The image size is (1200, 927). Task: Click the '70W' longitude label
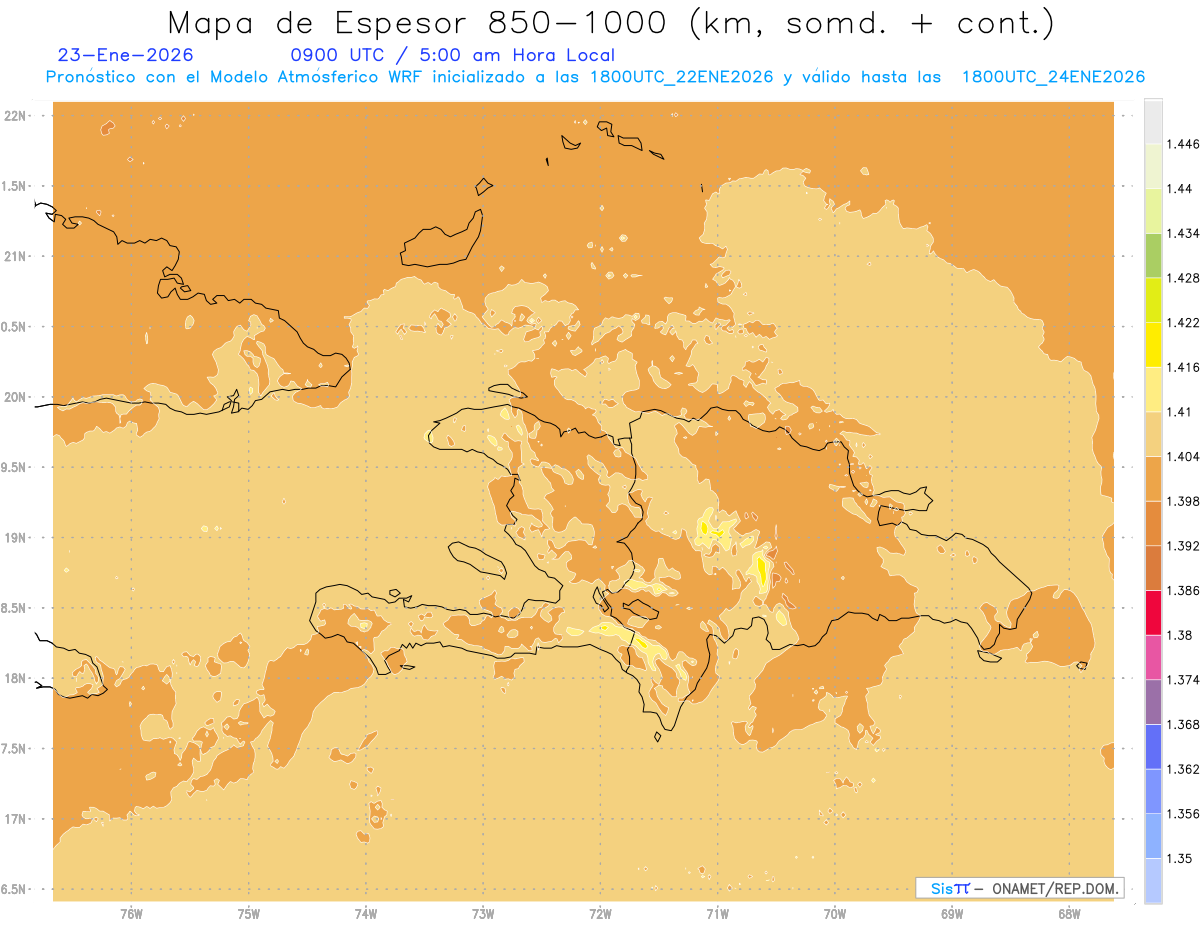tap(835, 914)
